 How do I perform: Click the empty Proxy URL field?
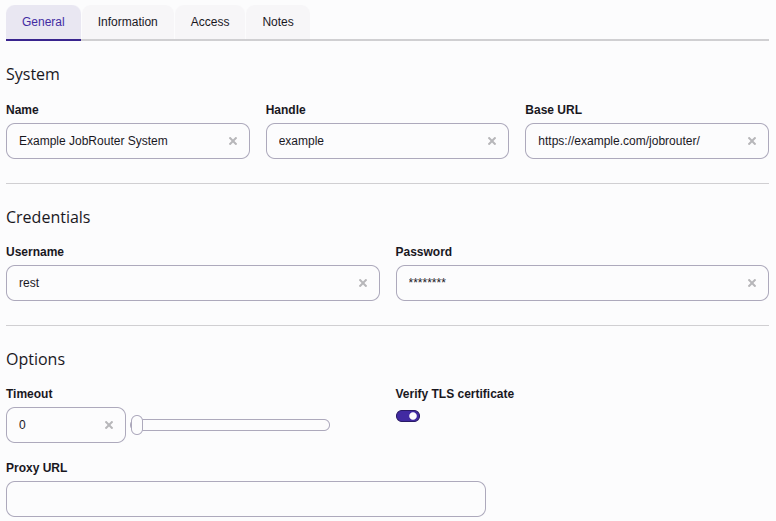tap(245, 499)
